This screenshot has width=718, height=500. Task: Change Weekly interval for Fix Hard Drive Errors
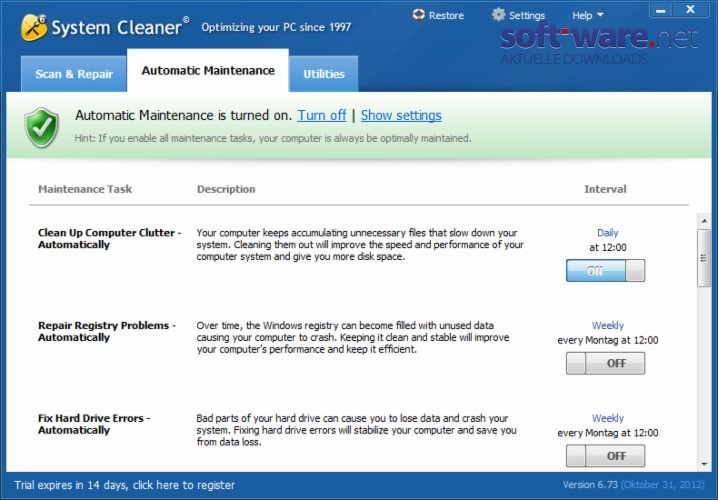pyautogui.click(x=608, y=418)
